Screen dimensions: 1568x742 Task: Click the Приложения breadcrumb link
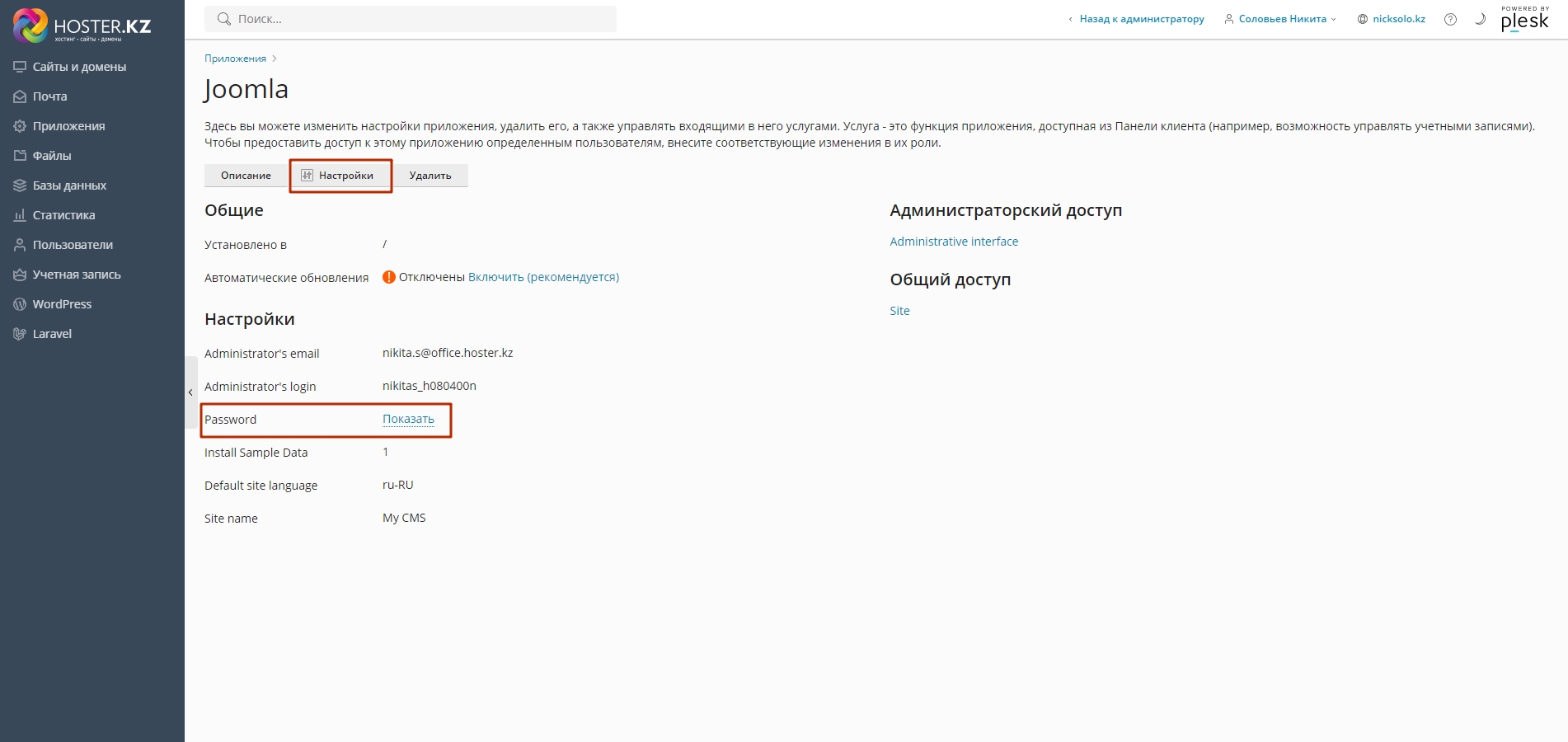[x=235, y=59]
